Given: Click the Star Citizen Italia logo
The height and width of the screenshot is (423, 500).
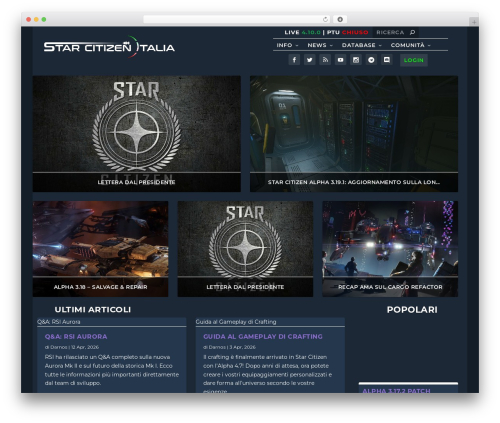Looking at the screenshot, I should click(109, 47).
